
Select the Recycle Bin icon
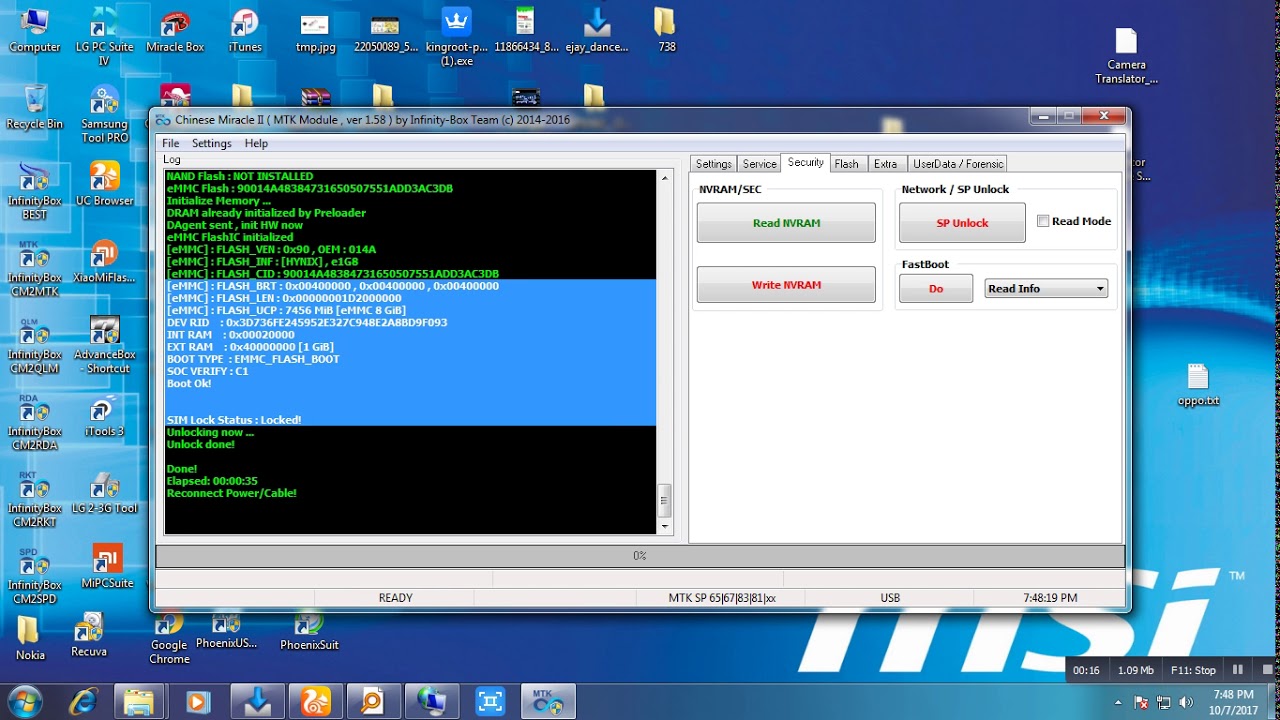point(34,108)
